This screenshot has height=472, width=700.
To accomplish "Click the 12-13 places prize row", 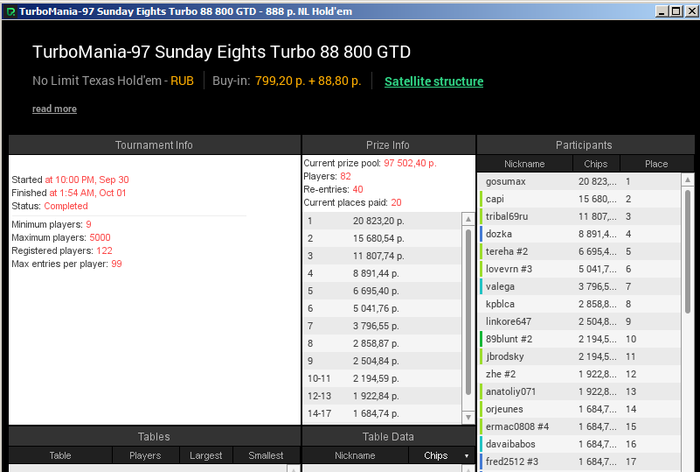I will coord(383,396).
